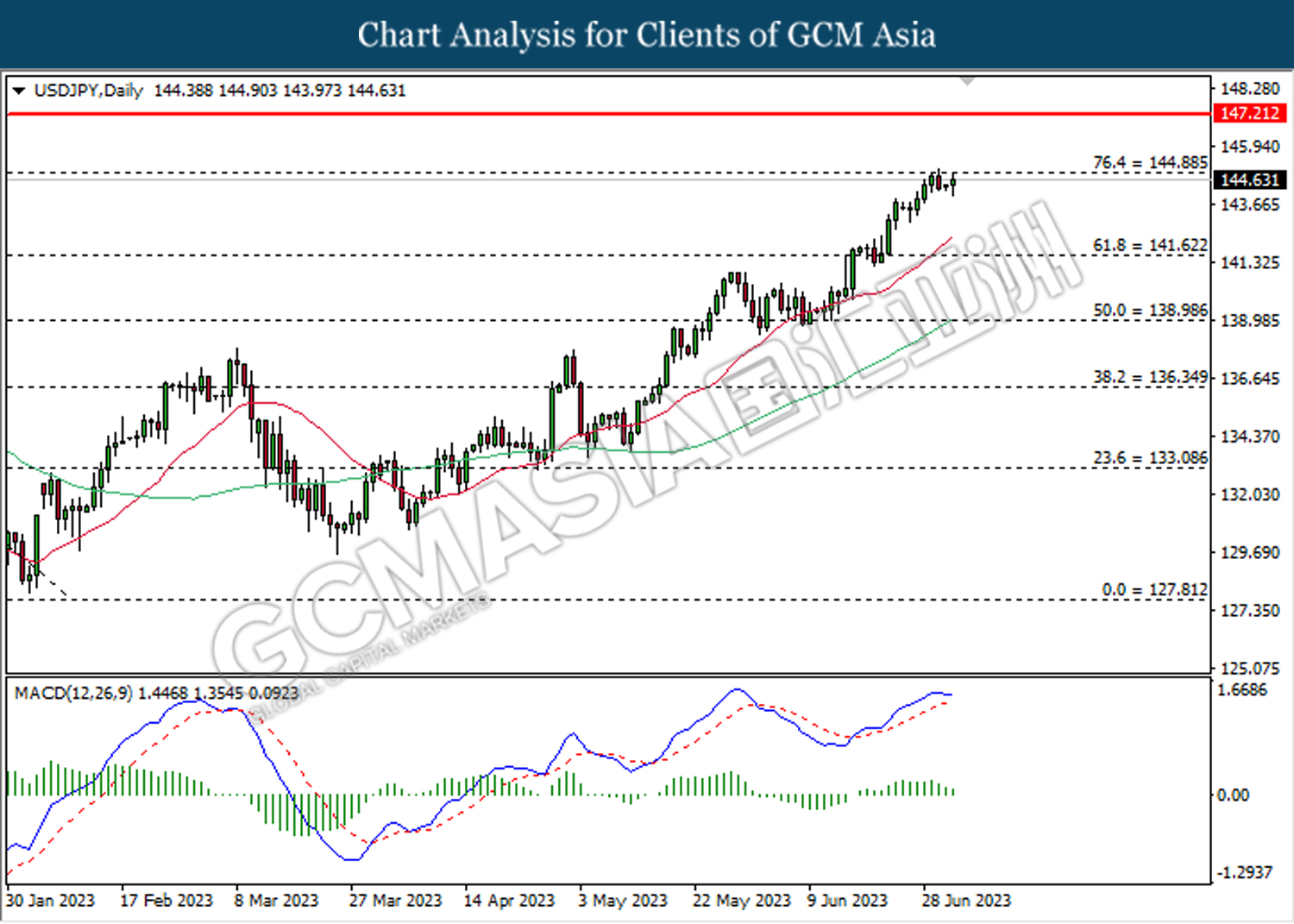Click the MACD scale value -1.2937
1294x924 pixels.
pos(1244,872)
